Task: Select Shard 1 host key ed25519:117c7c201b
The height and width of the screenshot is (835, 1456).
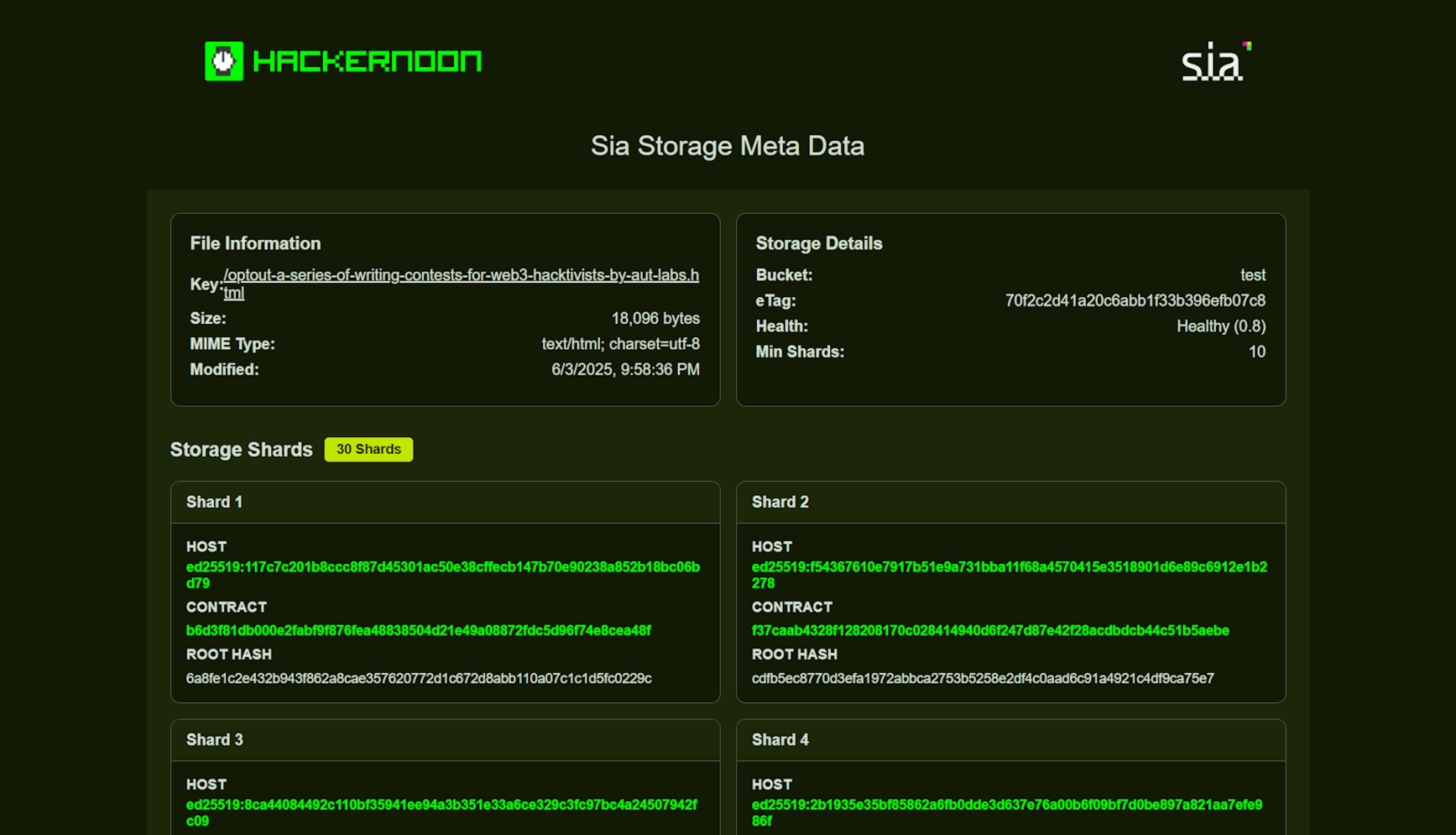Action: [x=443, y=575]
